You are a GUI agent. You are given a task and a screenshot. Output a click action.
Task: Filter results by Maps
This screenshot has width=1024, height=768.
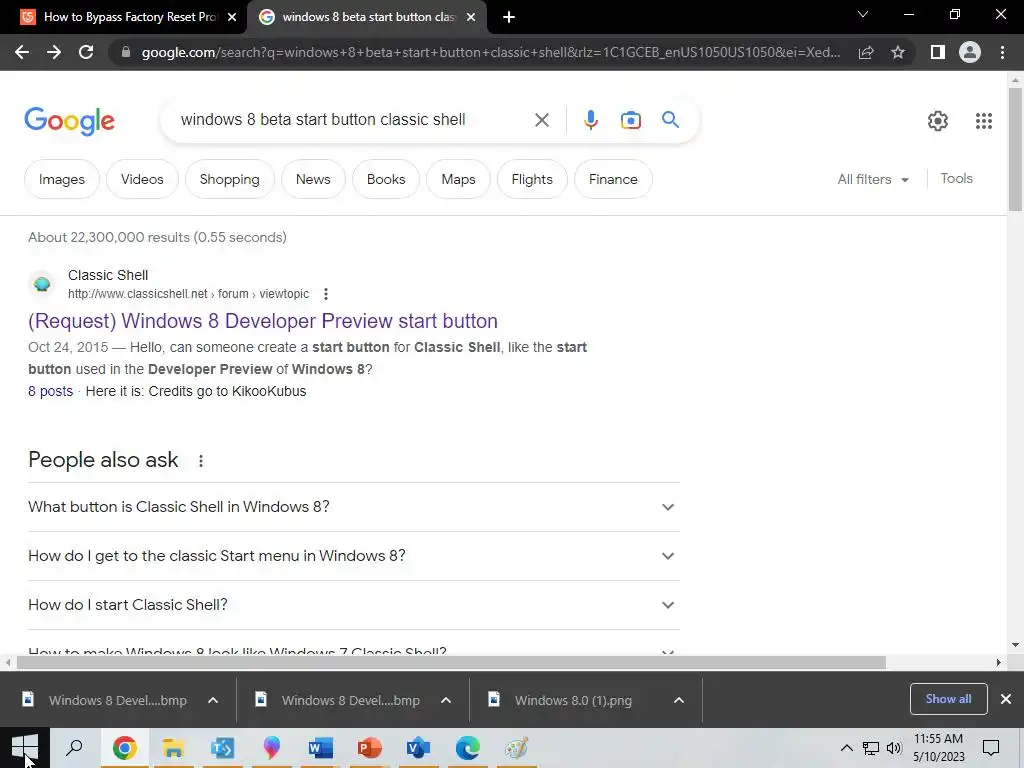coord(458,180)
